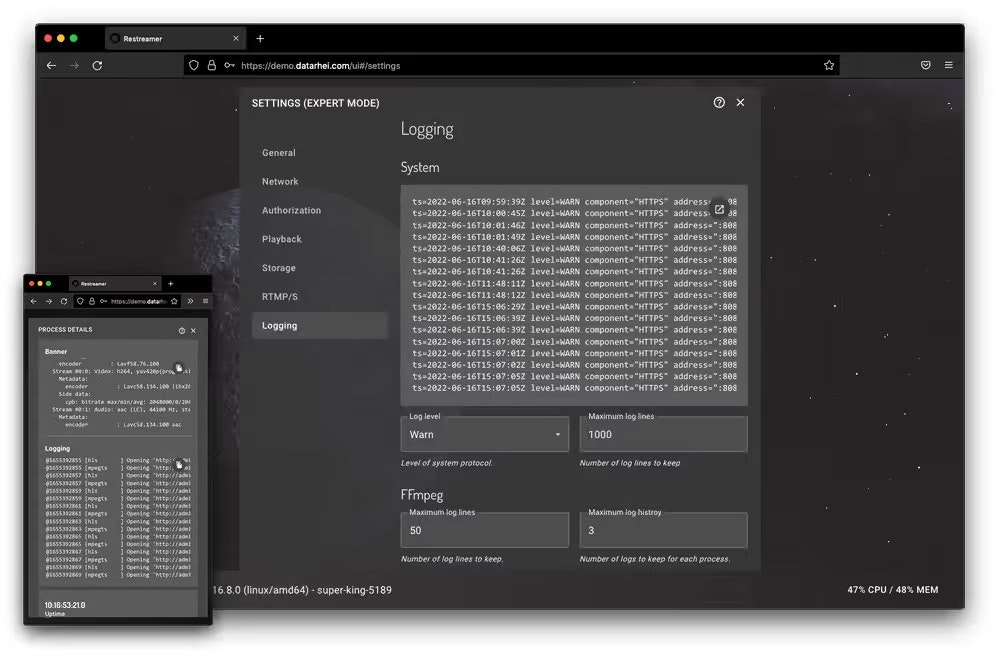Open new tab in small browser window

coord(170,284)
